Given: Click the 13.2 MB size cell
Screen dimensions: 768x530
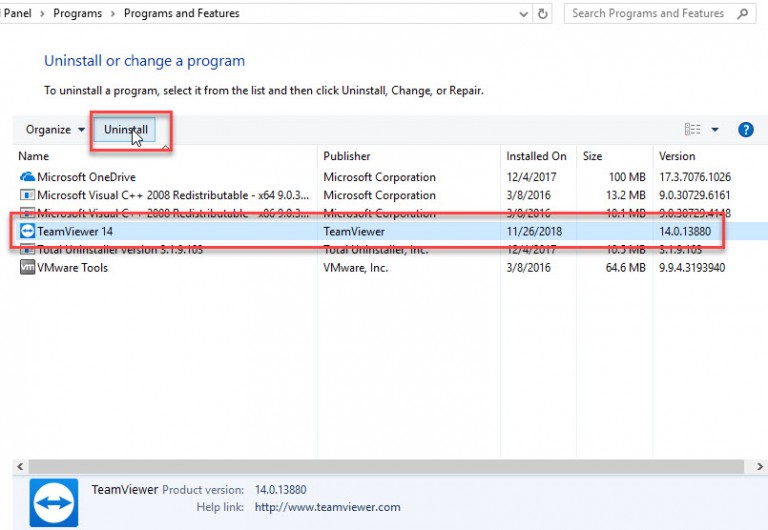Looking at the screenshot, I should coord(625,195).
